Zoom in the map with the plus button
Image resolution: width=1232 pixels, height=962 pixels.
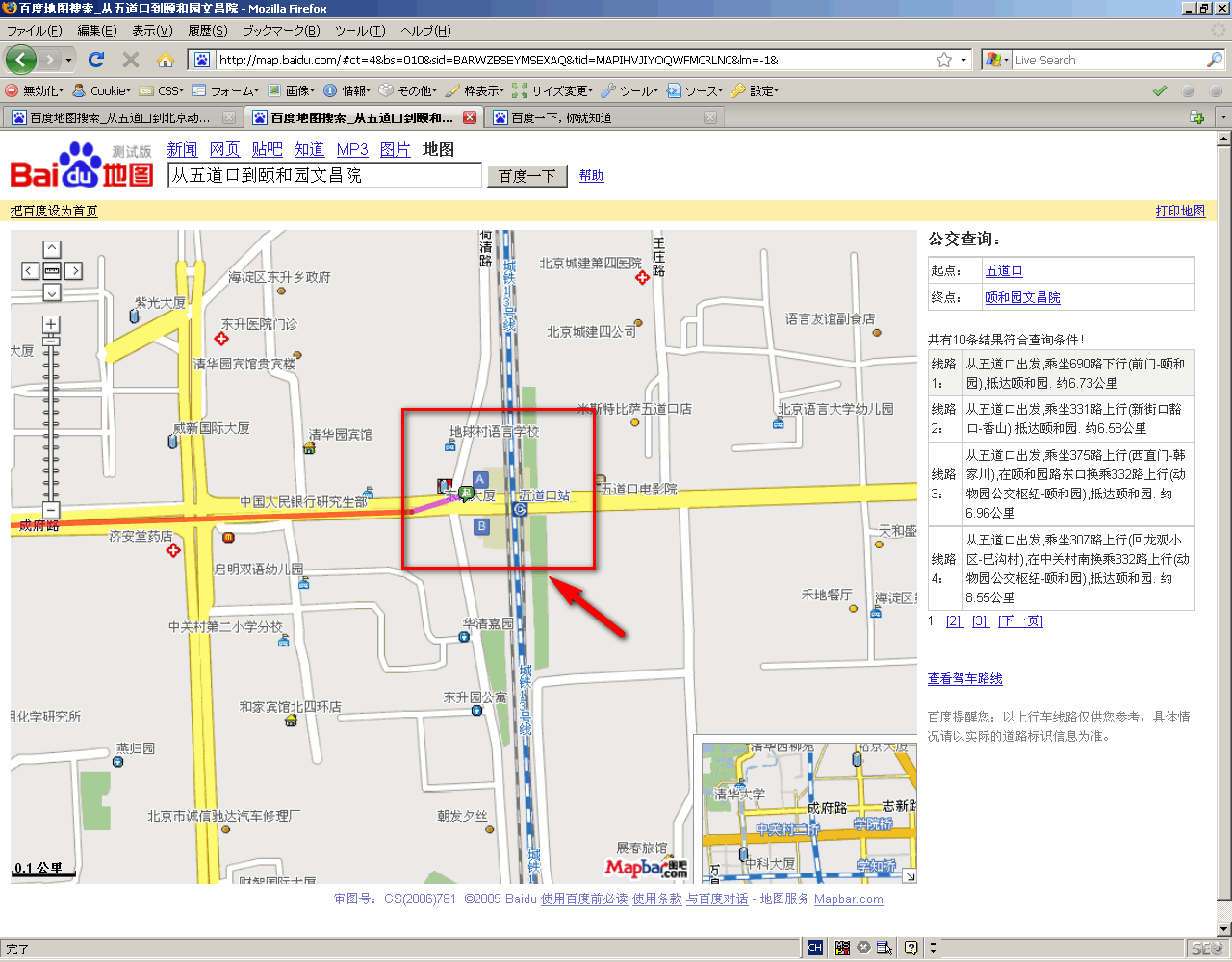pos(51,324)
